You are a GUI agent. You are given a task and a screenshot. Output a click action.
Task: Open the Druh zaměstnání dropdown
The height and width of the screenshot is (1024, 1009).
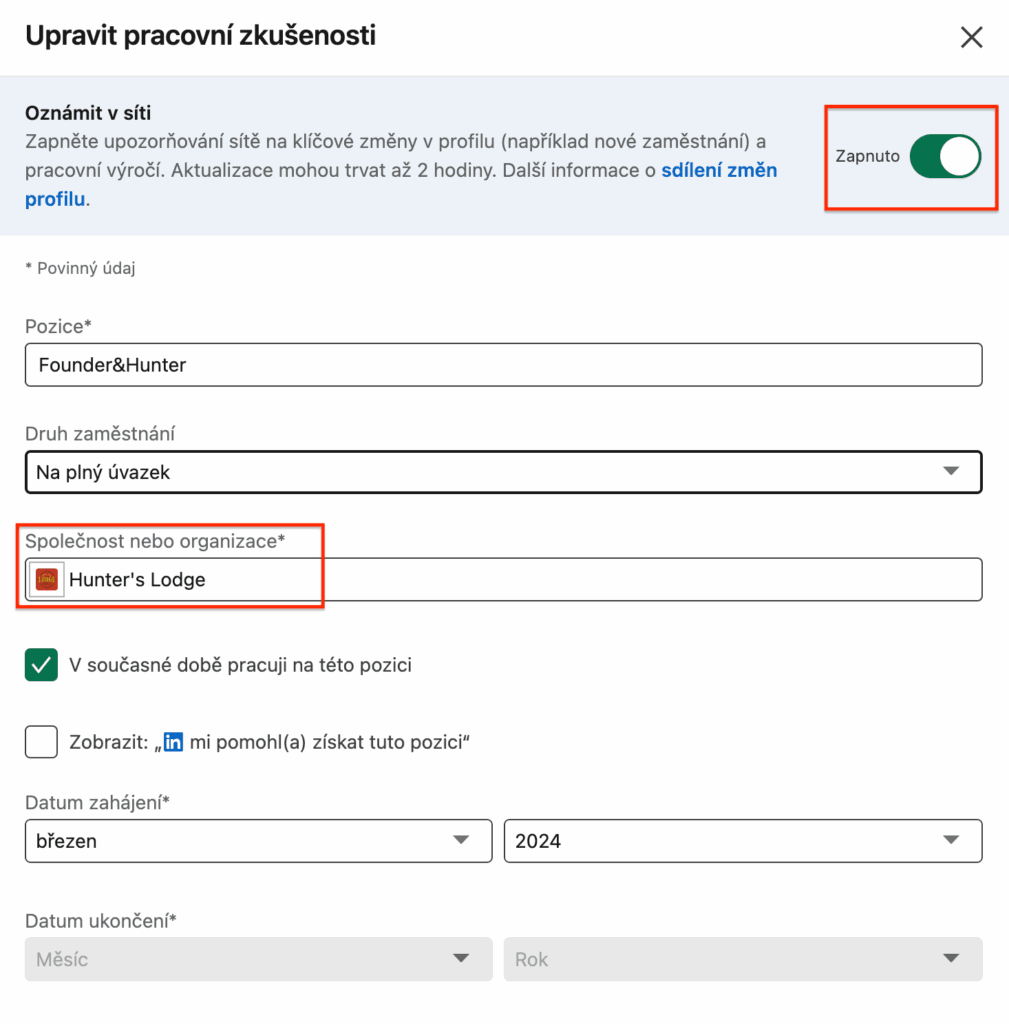pos(504,472)
